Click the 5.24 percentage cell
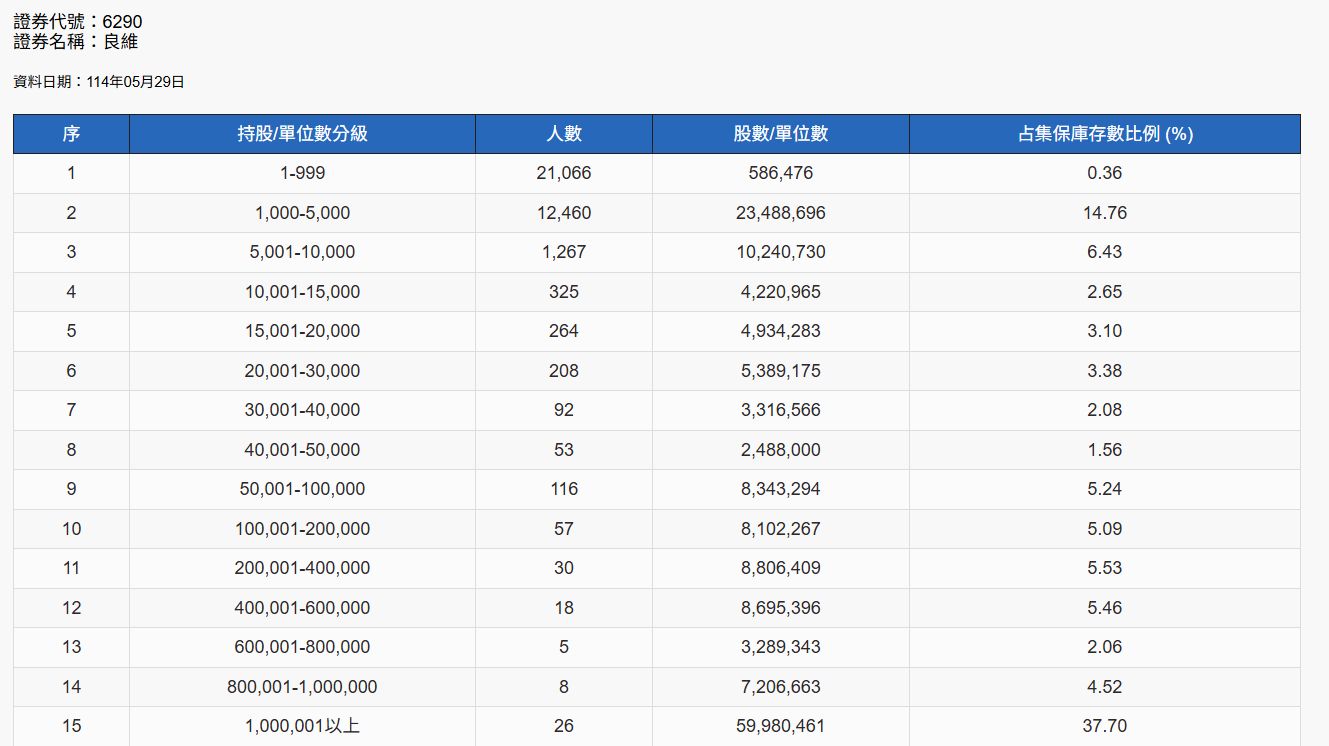 click(x=1105, y=489)
